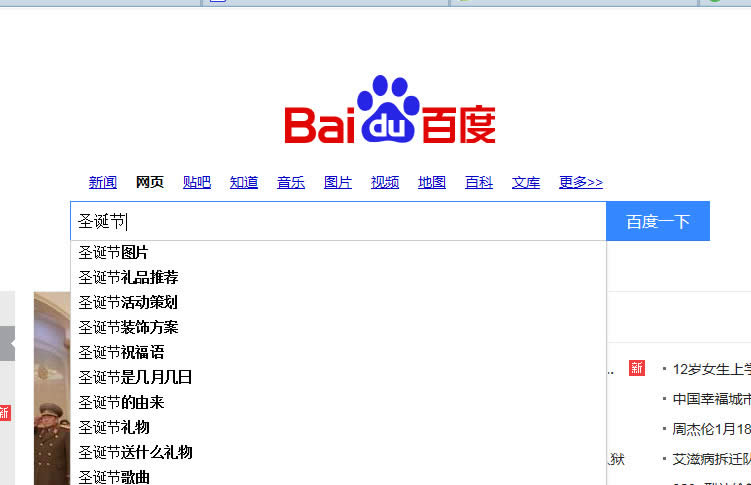The width and height of the screenshot is (751, 485).
Task: Click the 圣诞节 search input field
Action: tap(338, 221)
